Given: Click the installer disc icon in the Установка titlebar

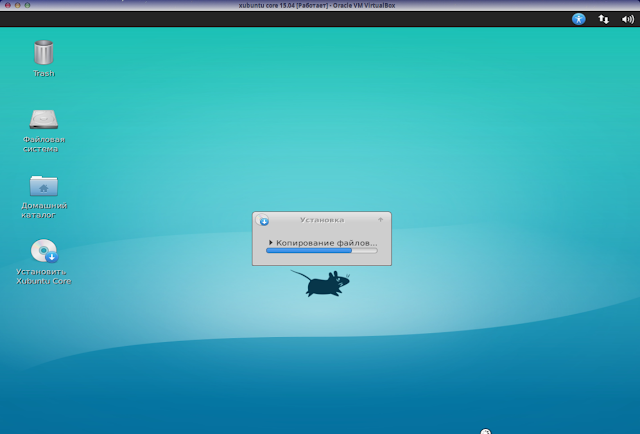Looking at the screenshot, I should coord(262,220).
